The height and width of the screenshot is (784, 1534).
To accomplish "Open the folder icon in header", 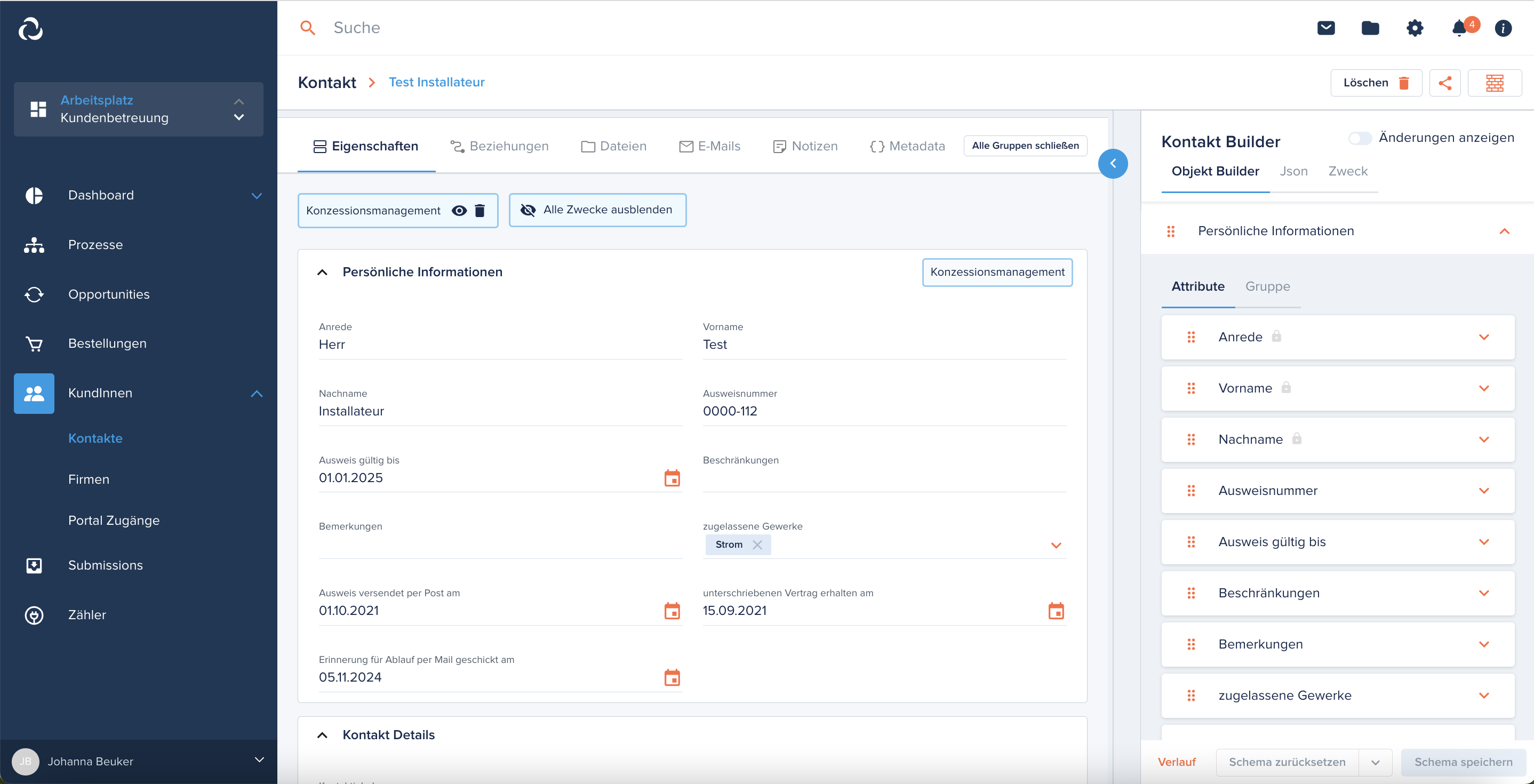I will coord(1370,28).
